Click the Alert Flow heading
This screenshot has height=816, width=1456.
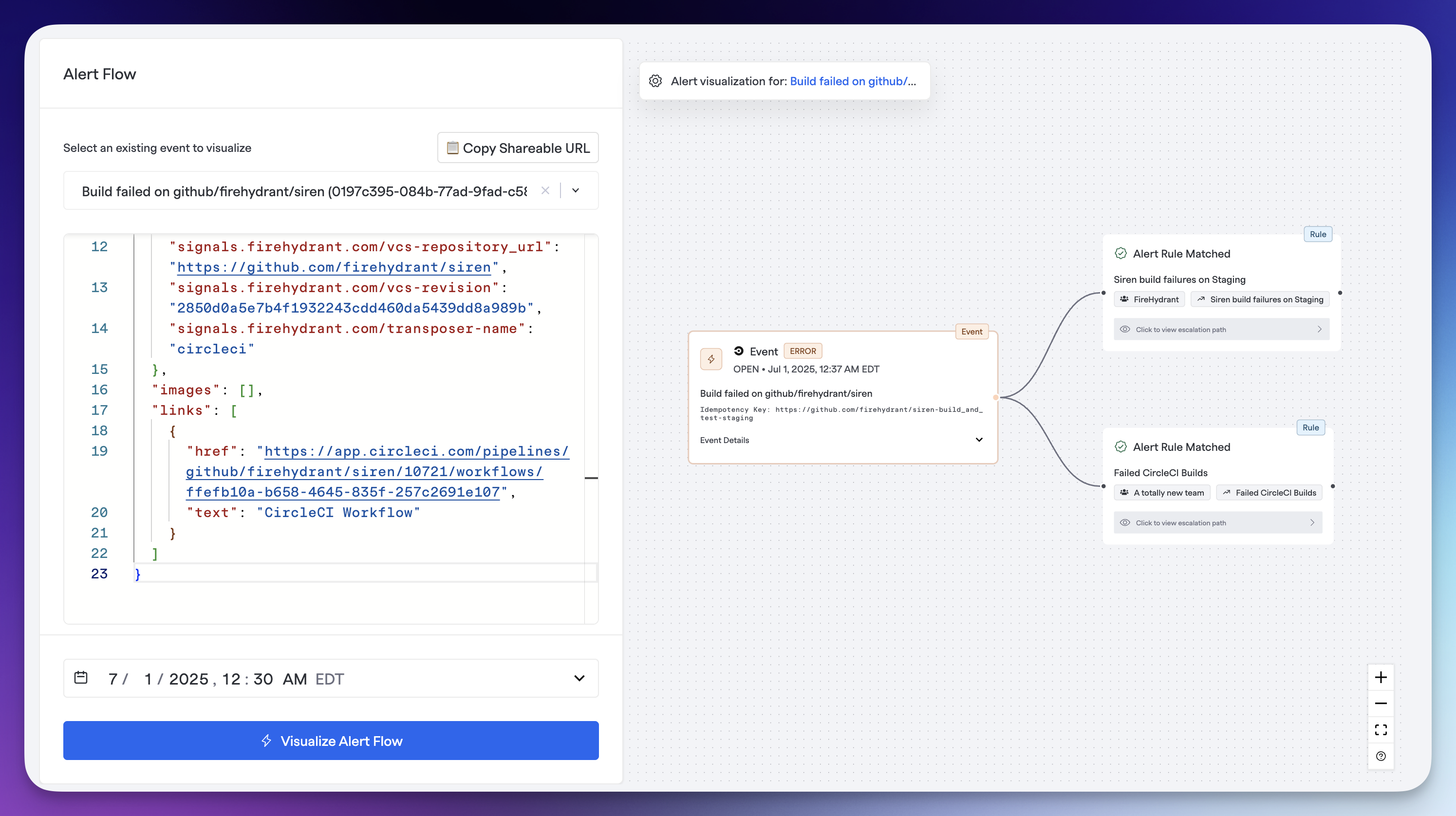[99, 74]
